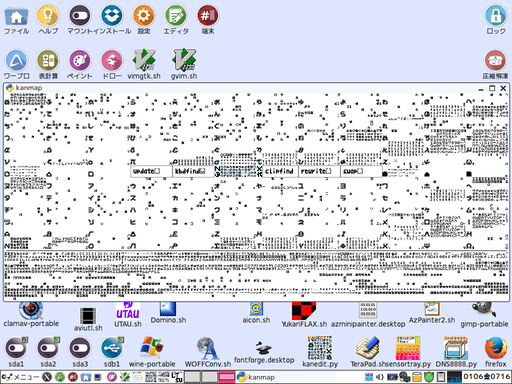Launch the マウント toggle icon
This screenshot has width=512, height=384.
coord(80,16)
